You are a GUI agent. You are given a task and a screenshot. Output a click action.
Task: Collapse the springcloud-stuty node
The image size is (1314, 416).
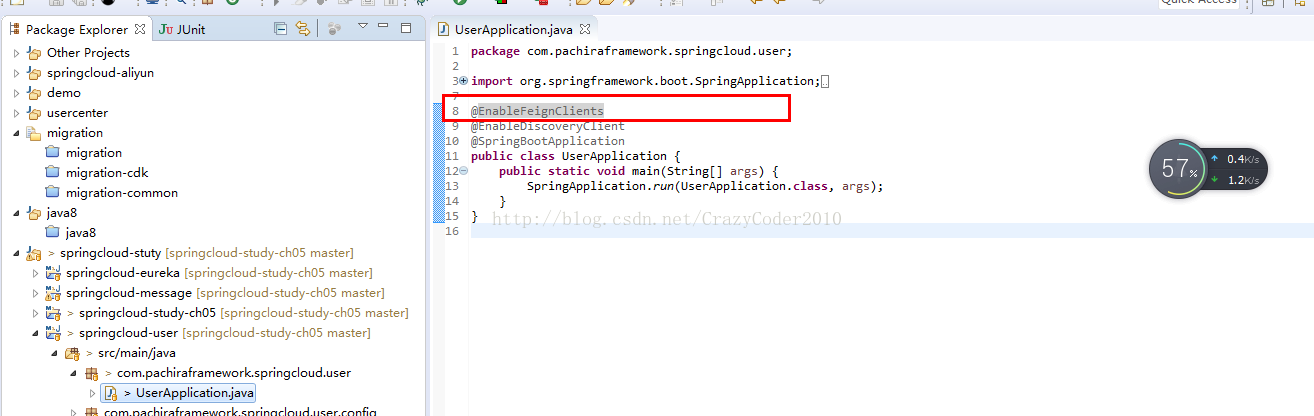coord(17,252)
